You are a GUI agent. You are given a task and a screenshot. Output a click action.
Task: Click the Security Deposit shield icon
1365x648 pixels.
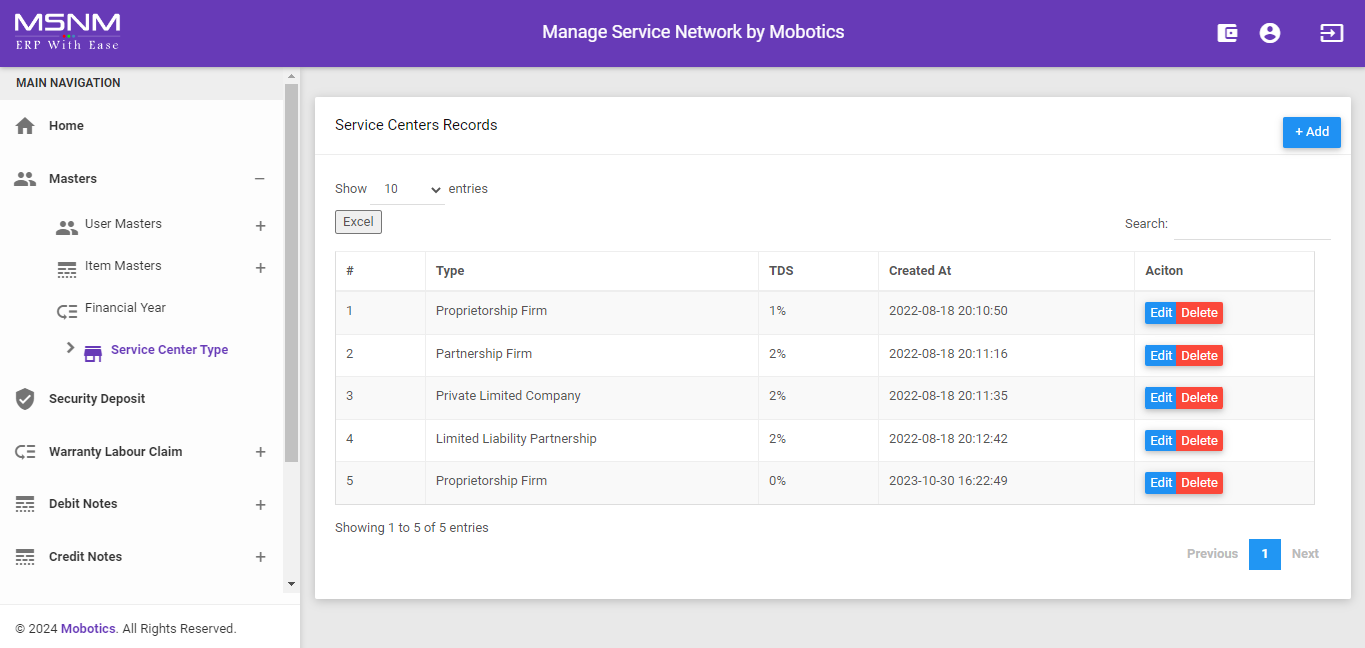pyautogui.click(x=26, y=399)
